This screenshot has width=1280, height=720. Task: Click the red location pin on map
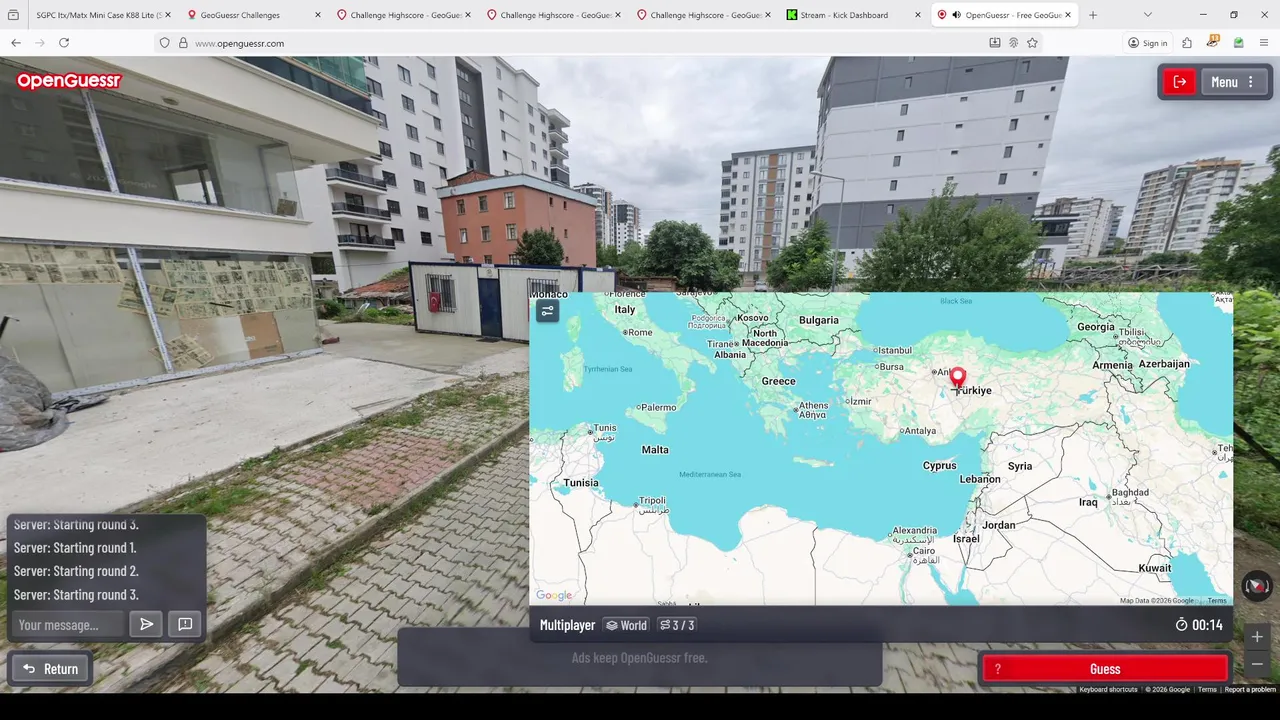pos(957,379)
